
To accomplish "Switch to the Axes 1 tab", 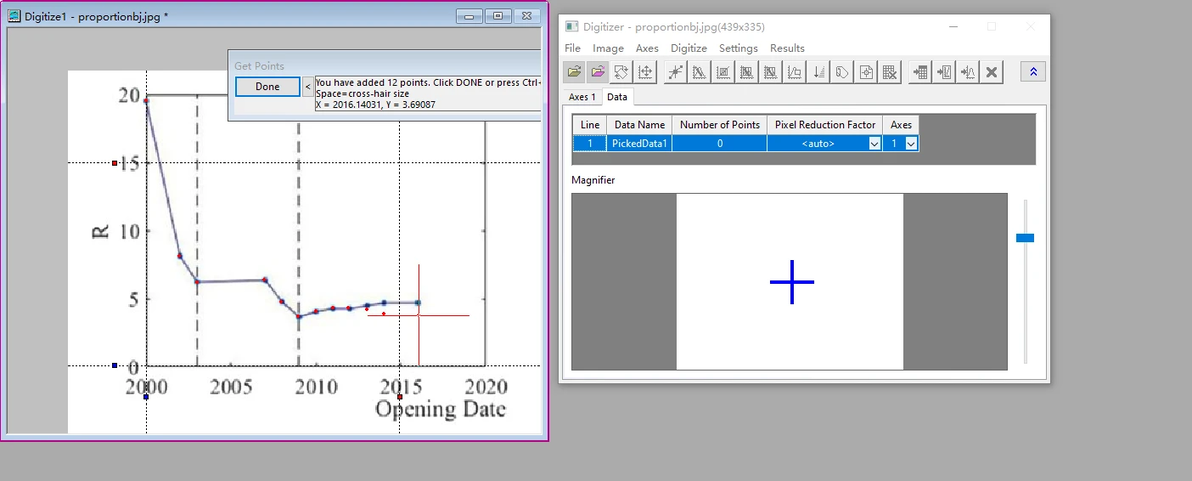I will [x=583, y=97].
